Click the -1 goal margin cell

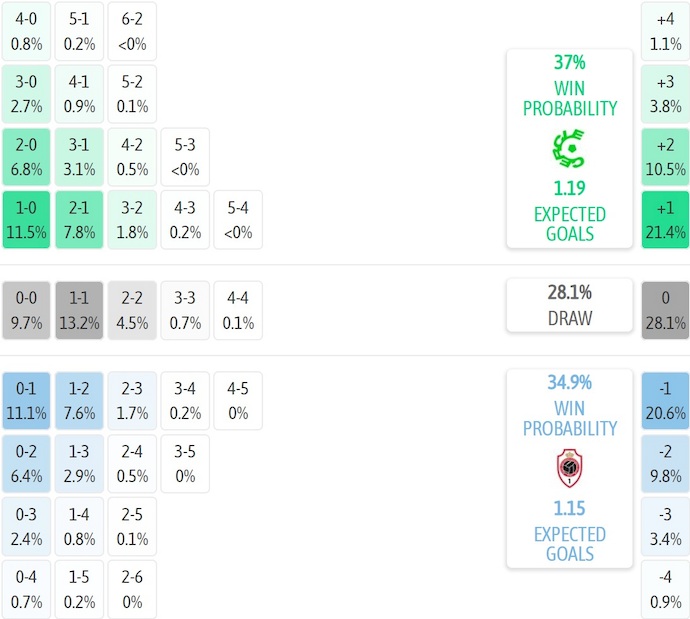[x=665, y=400]
